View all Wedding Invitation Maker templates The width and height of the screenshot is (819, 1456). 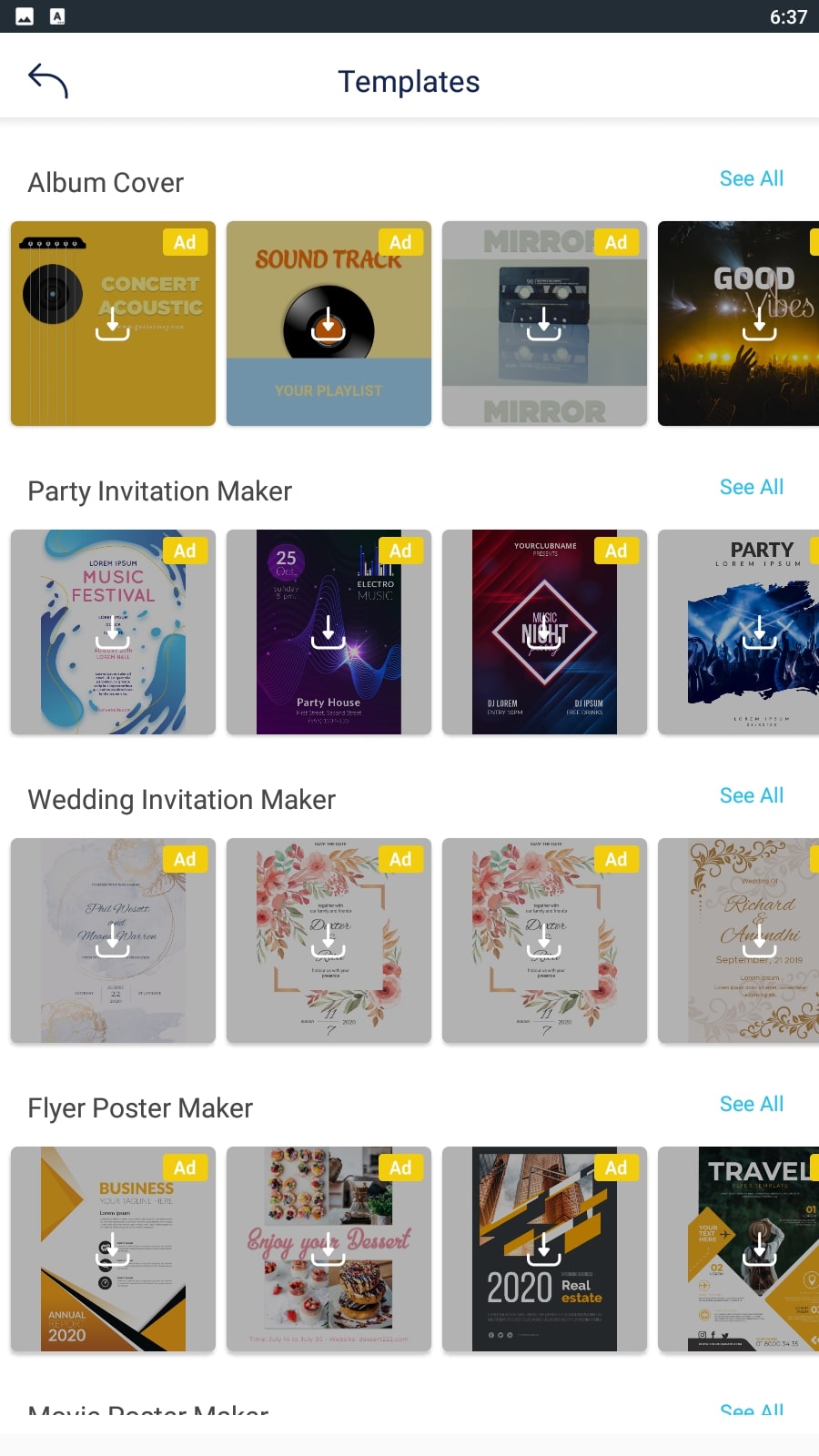(x=752, y=795)
